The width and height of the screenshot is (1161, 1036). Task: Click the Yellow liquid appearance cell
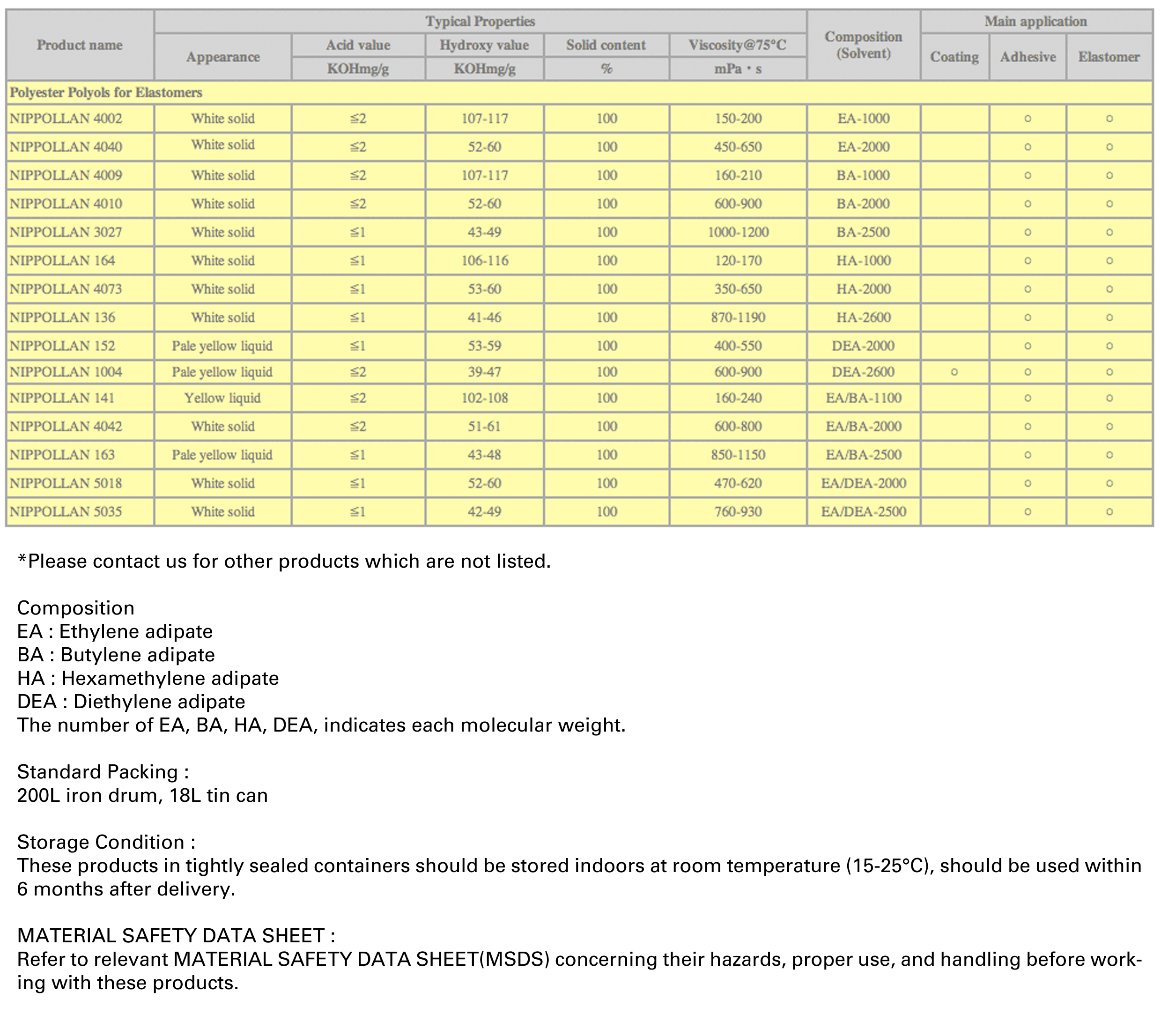pyautogui.click(x=222, y=398)
